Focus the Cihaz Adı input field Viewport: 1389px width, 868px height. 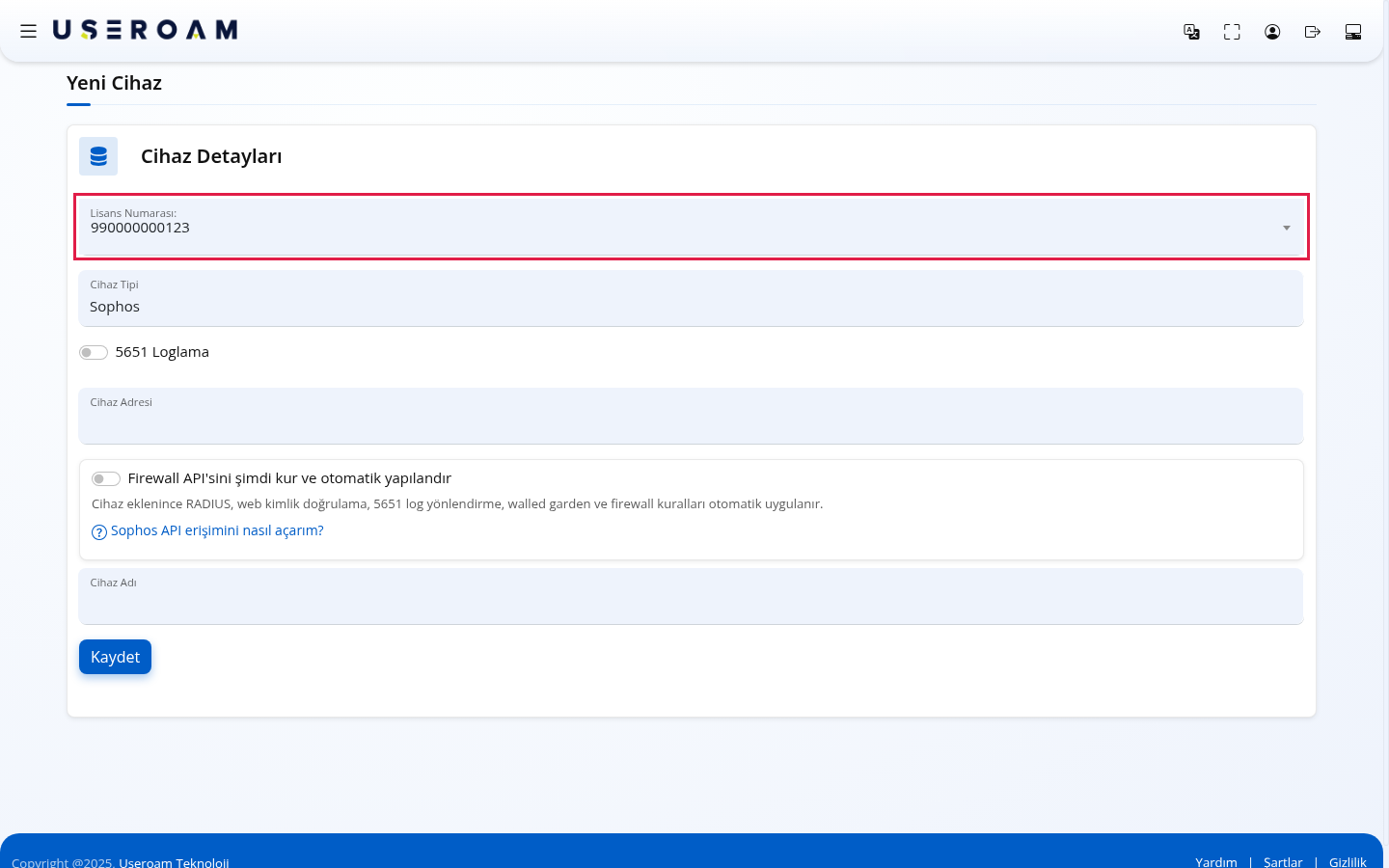click(691, 596)
